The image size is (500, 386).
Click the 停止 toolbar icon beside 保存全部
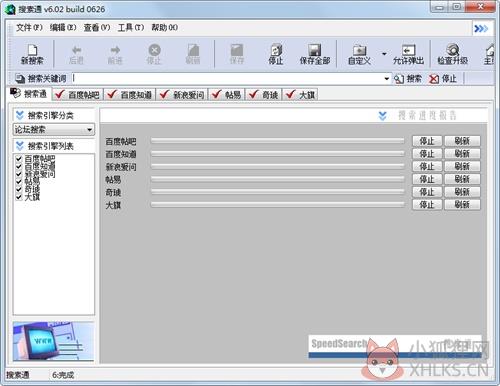pyautogui.click(x=276, y=50)
